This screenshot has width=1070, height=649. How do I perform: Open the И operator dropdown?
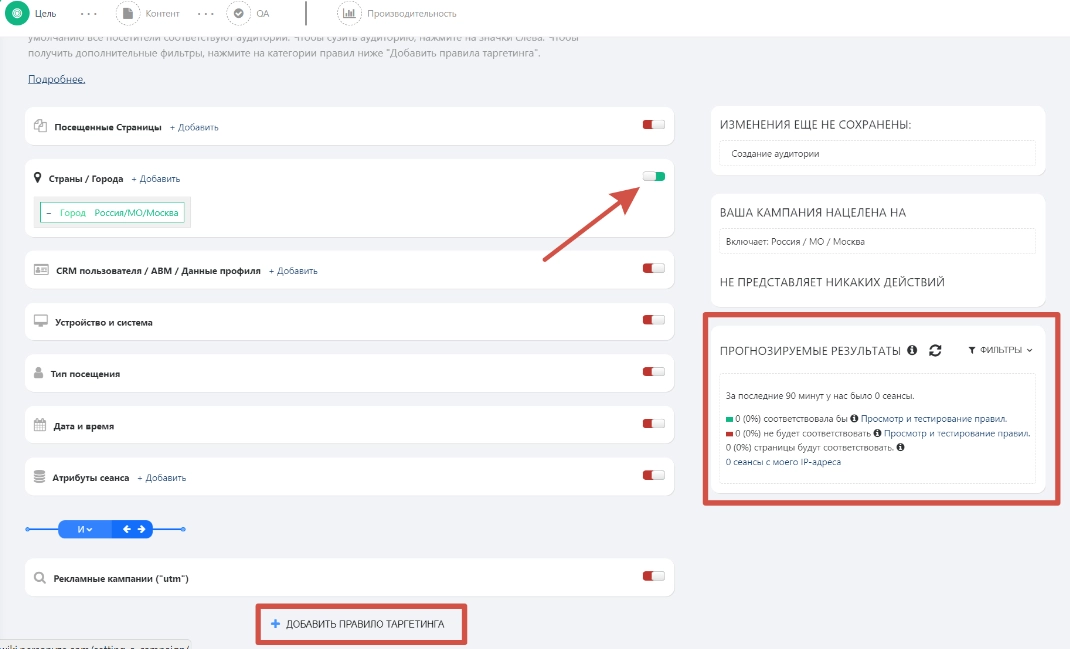(x=85, y=529)
